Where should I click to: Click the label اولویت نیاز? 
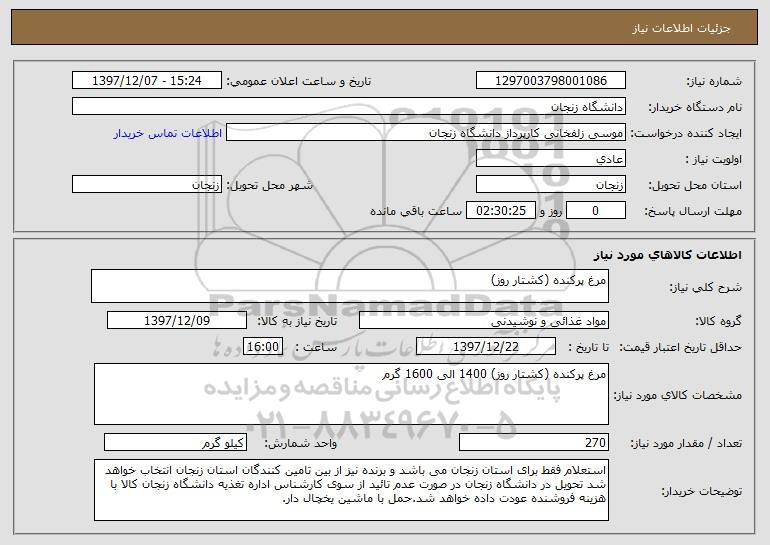tap(714, 160)
